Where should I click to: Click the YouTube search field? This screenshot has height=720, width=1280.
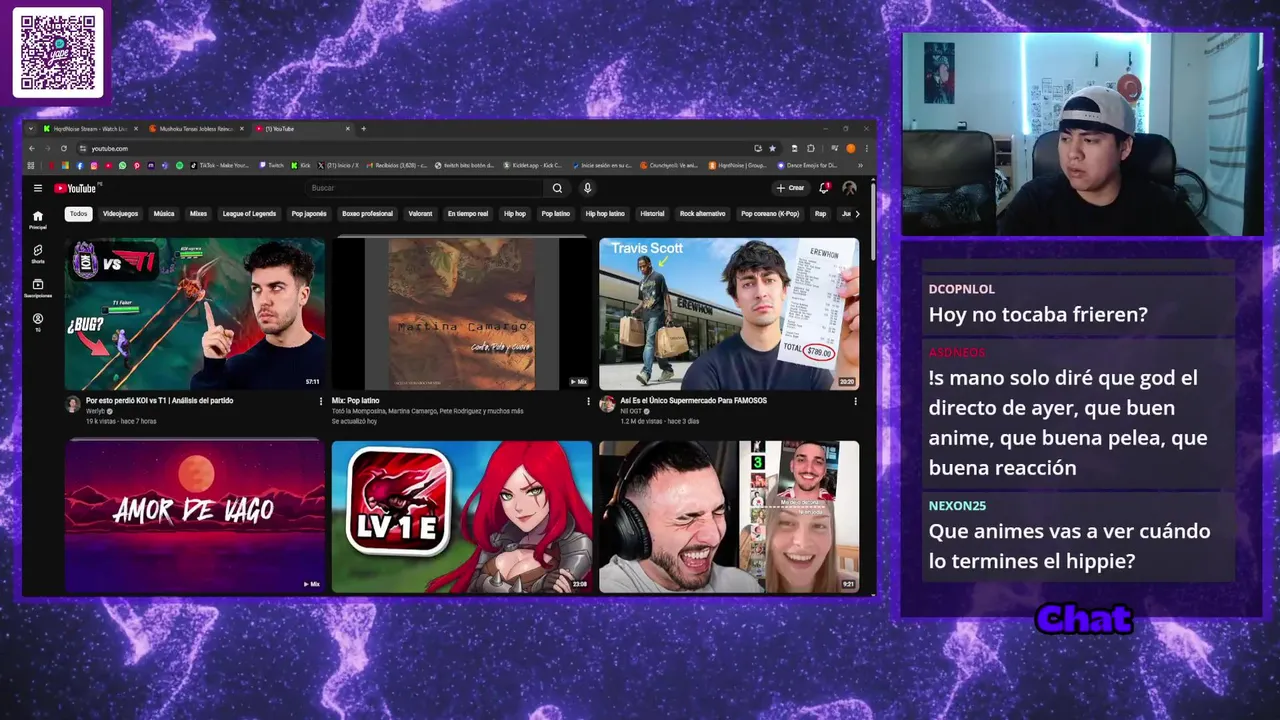coord(425,188)
